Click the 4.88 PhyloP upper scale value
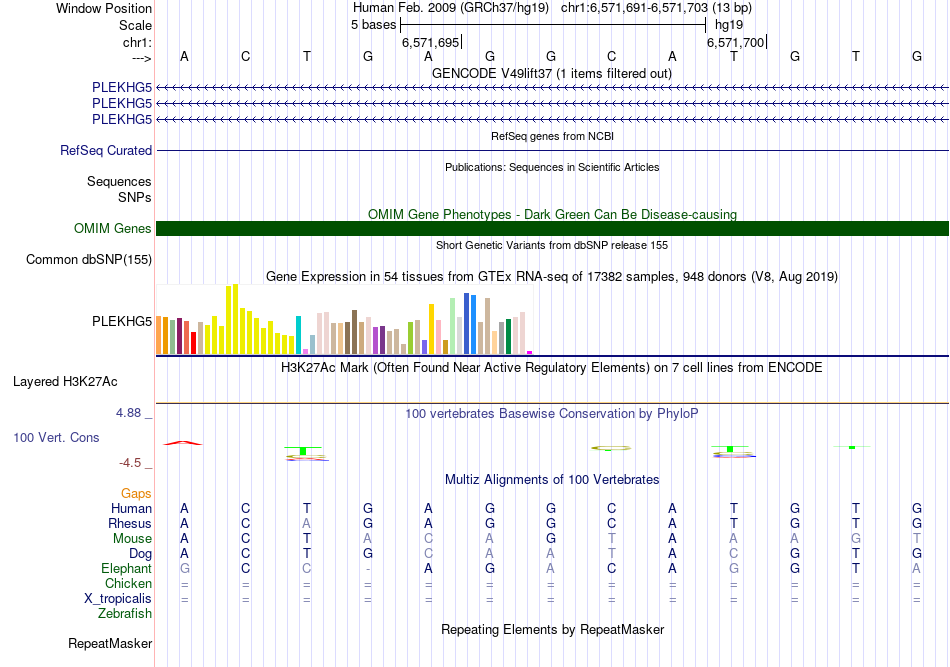This screenshot has height=667, width=950. [128, 413]
